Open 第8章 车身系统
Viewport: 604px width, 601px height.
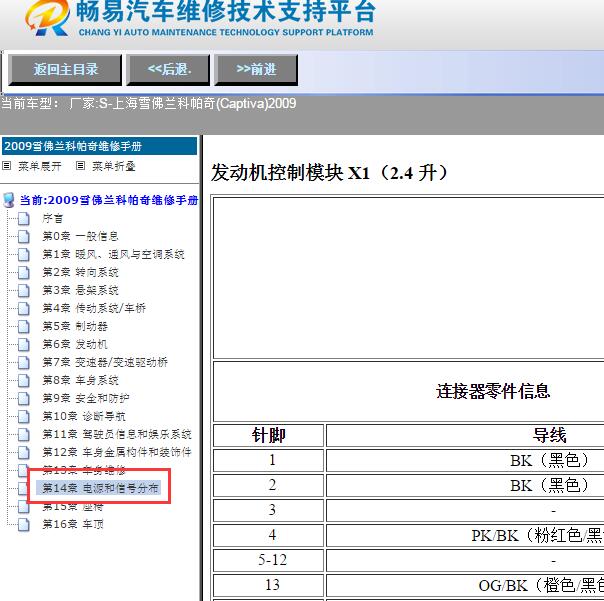pyautogui.click(x=80, y=380)
